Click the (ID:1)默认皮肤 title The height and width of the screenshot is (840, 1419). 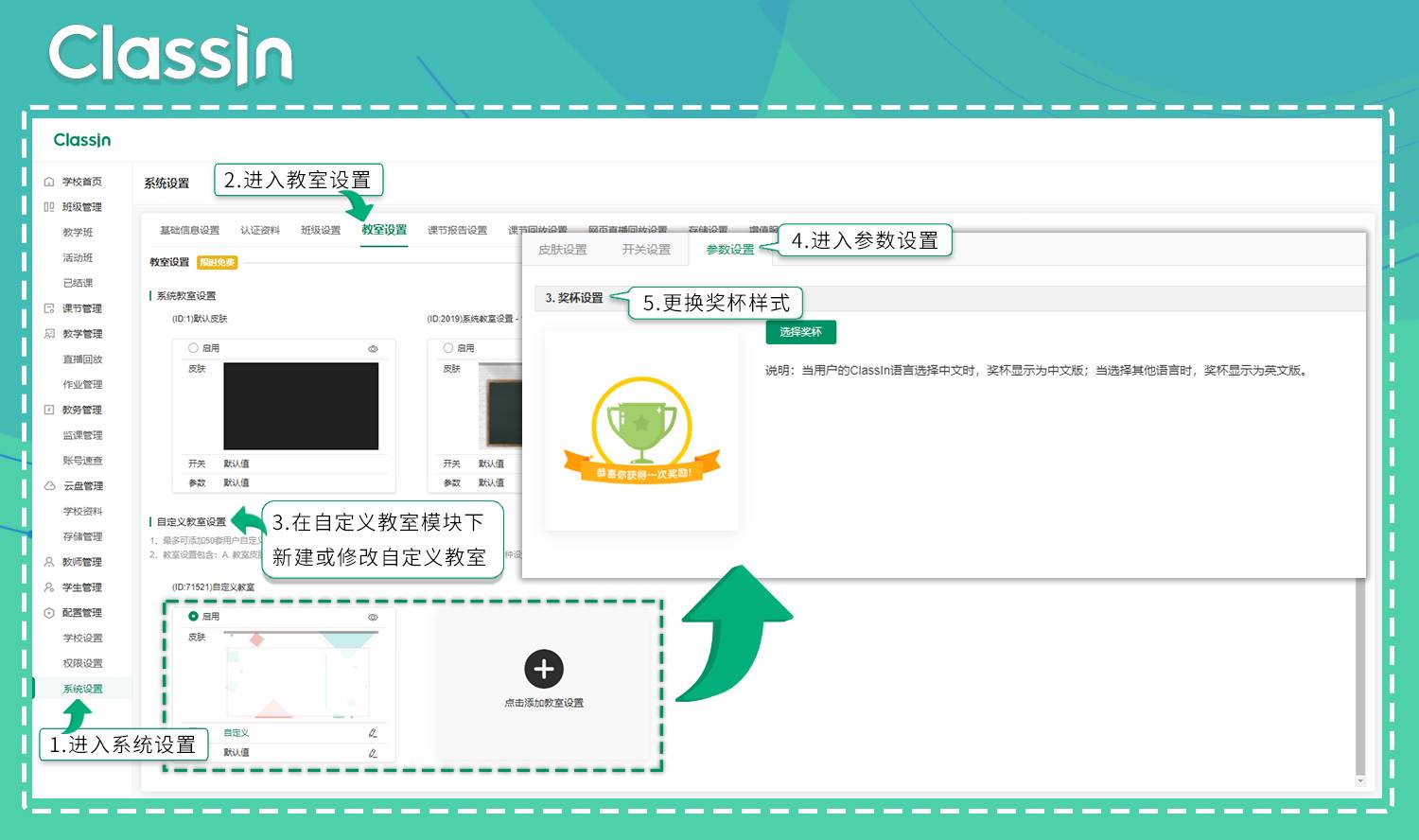click(x=200, y=320)
